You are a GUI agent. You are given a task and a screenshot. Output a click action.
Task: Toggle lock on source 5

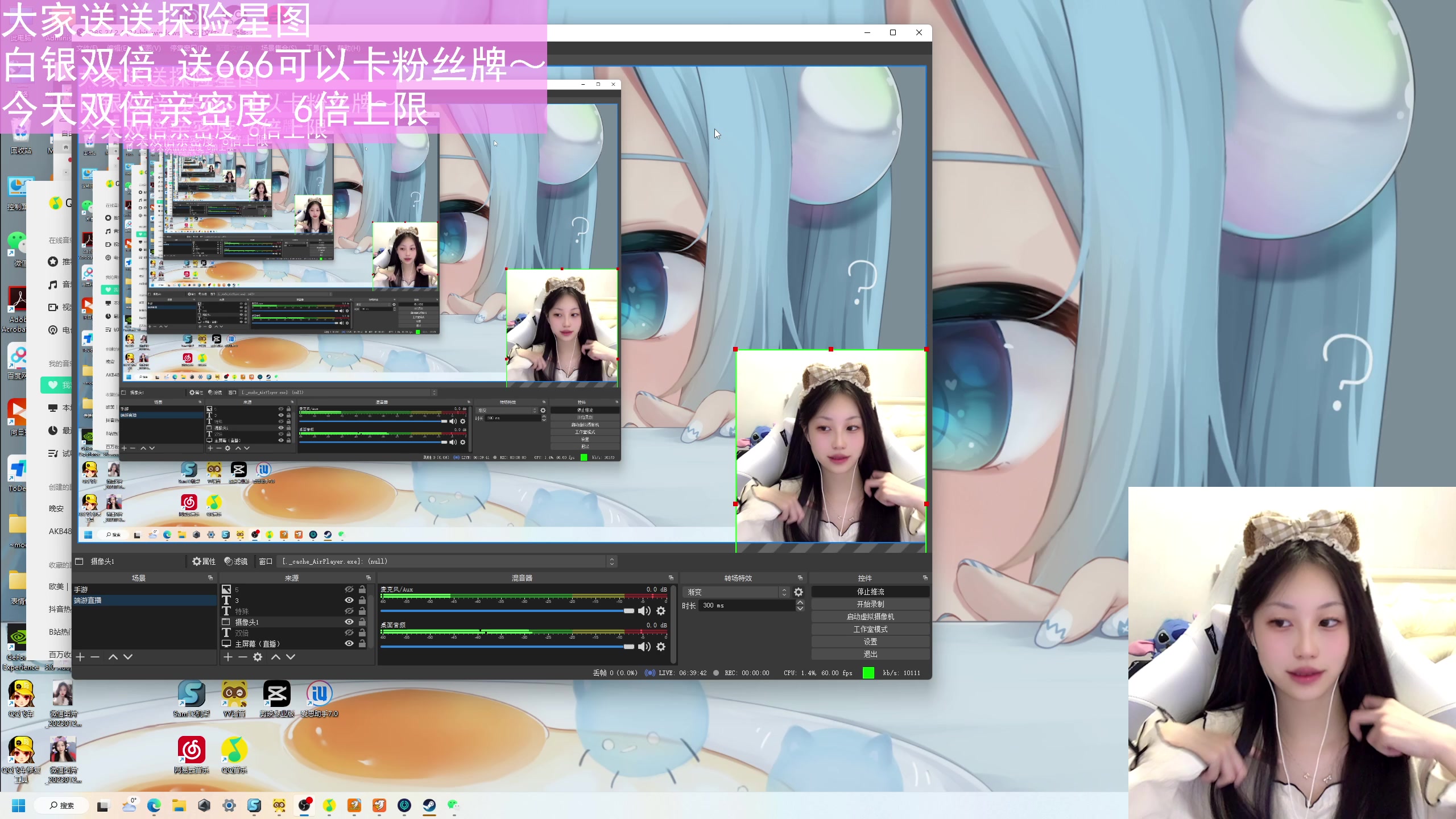(x=362, y=589)
